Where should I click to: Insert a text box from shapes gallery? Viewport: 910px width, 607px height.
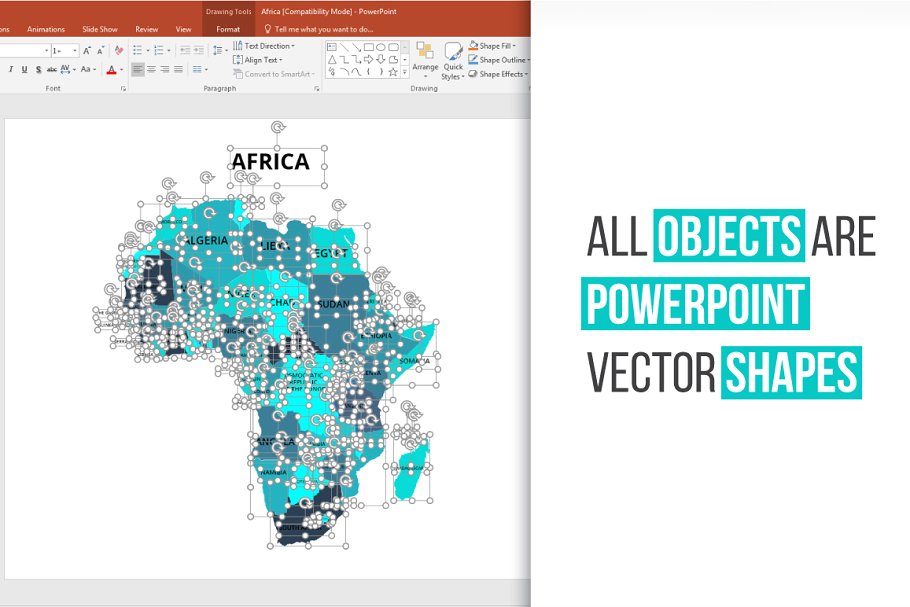click(x=332, y=47)
